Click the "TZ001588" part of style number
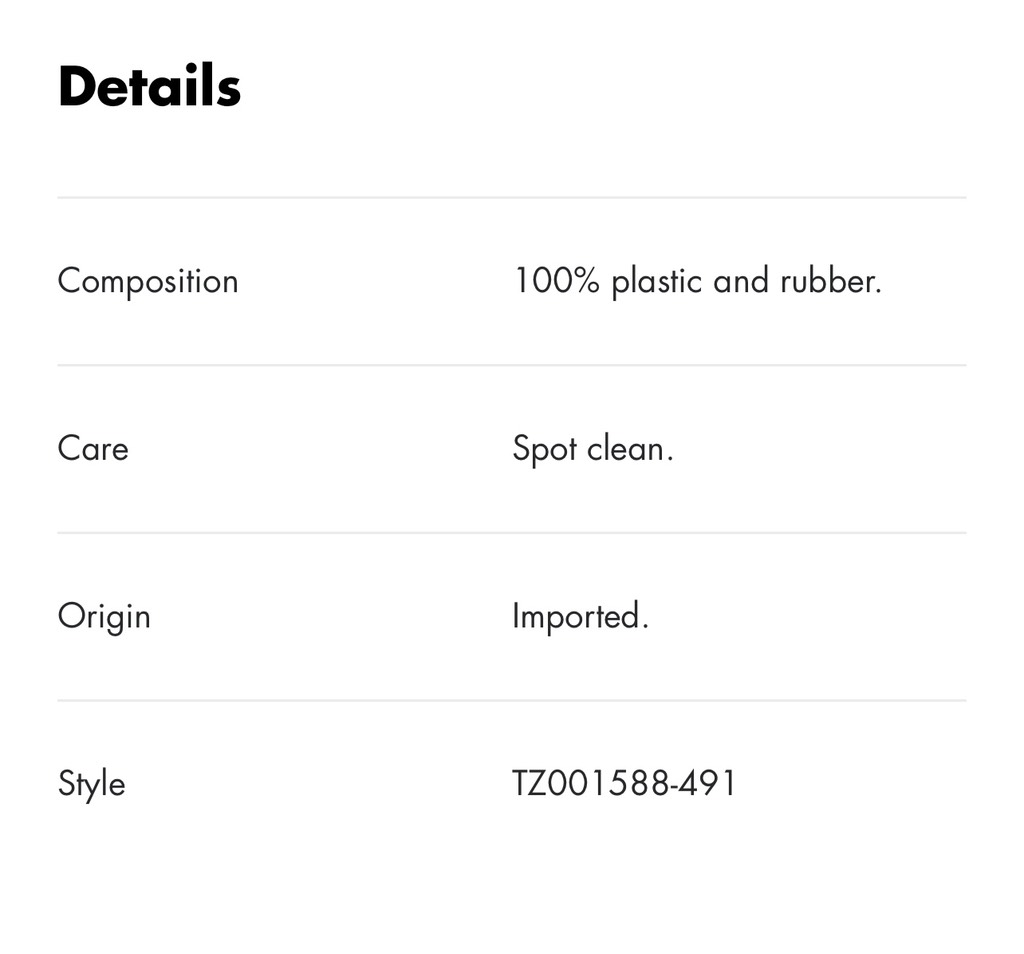 click(592, 783)
